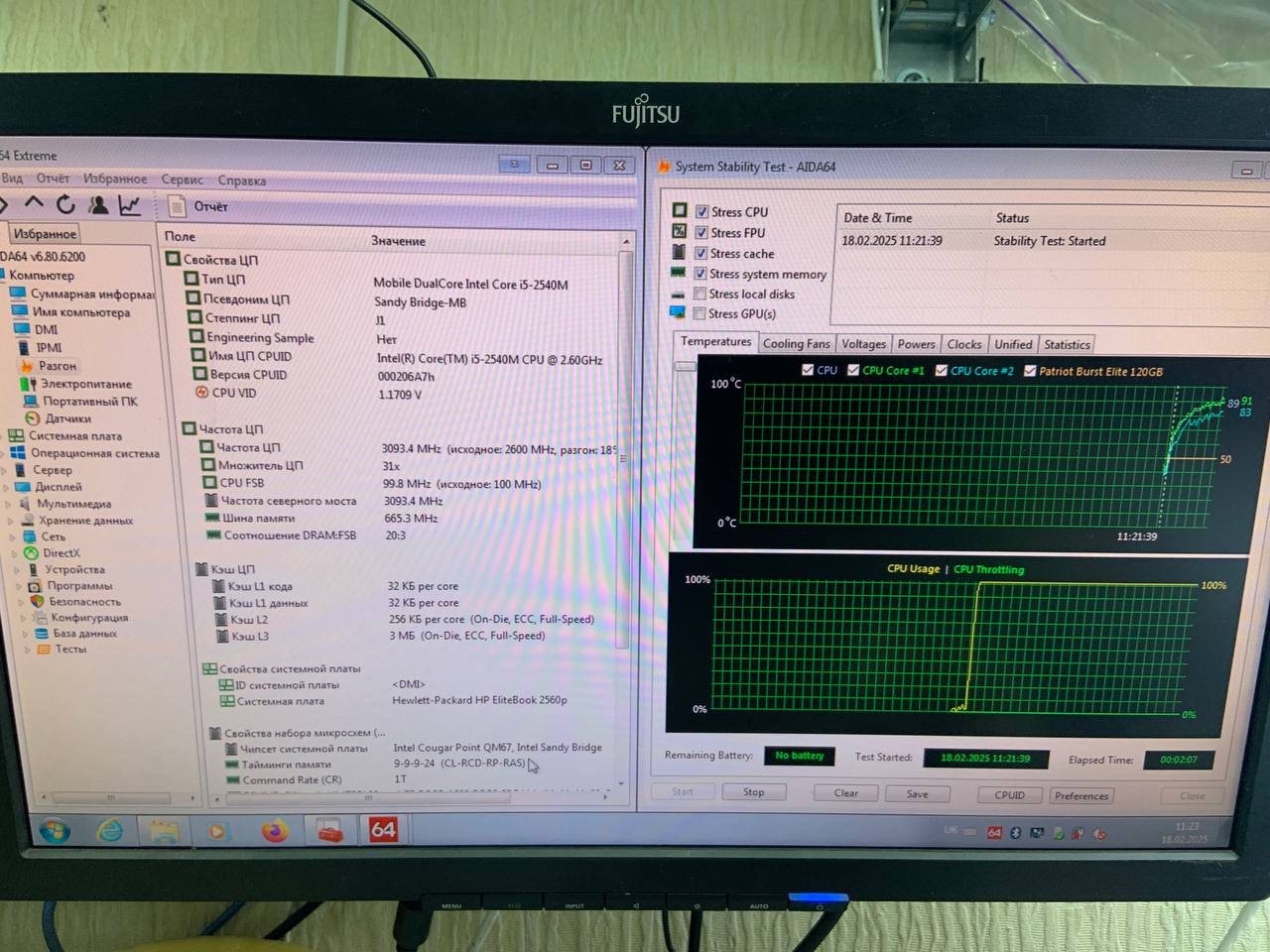
Task: Switch to the Cooling Fans tab
Action: click(x=796, y=344)
